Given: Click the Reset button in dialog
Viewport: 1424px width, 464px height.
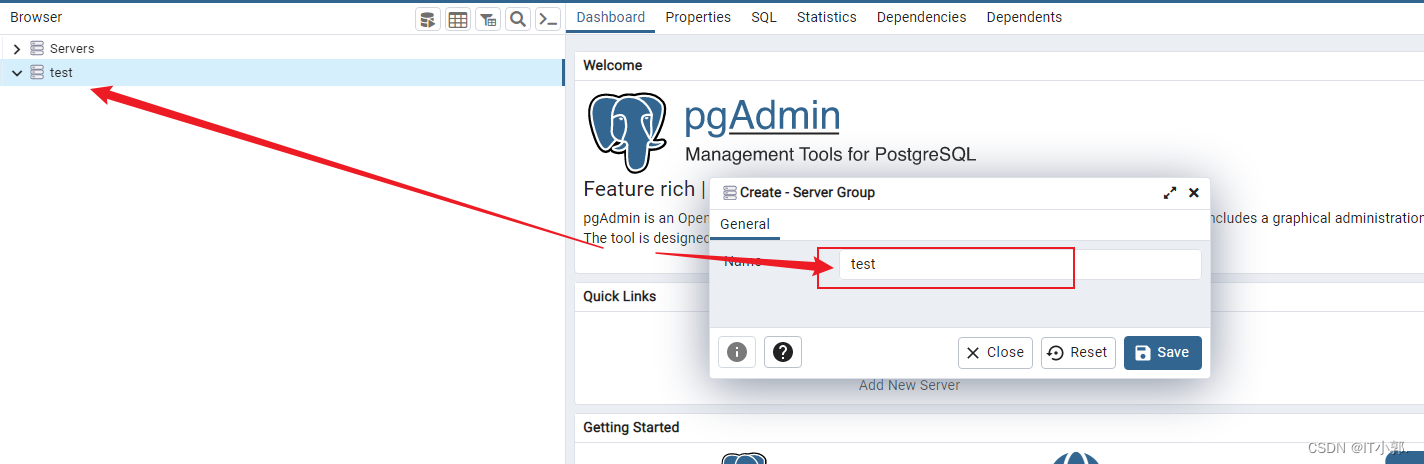Looking at the screenshot, I should [1078, 352].
